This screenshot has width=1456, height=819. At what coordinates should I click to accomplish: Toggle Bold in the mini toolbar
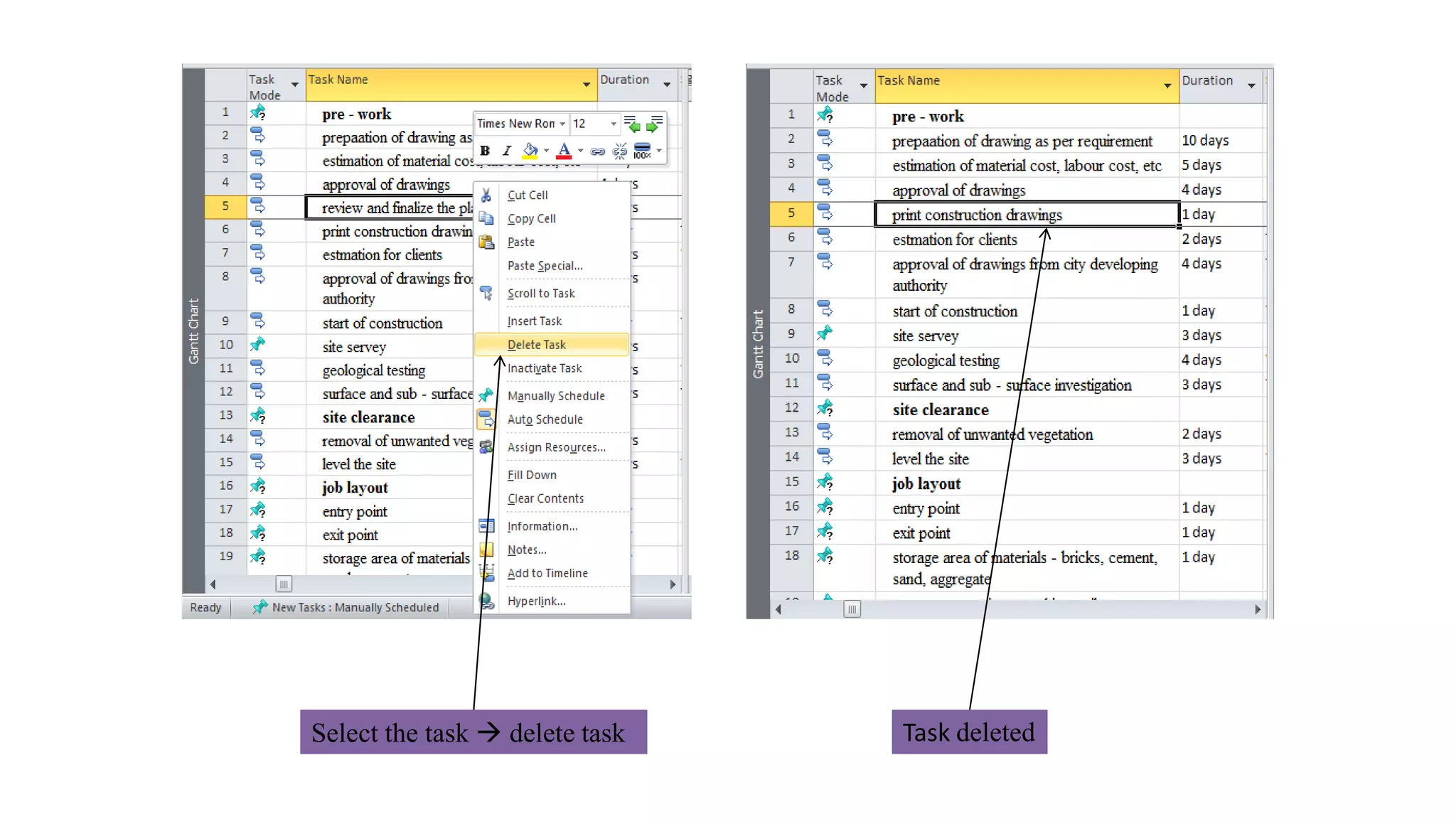(x=485, y=151)
